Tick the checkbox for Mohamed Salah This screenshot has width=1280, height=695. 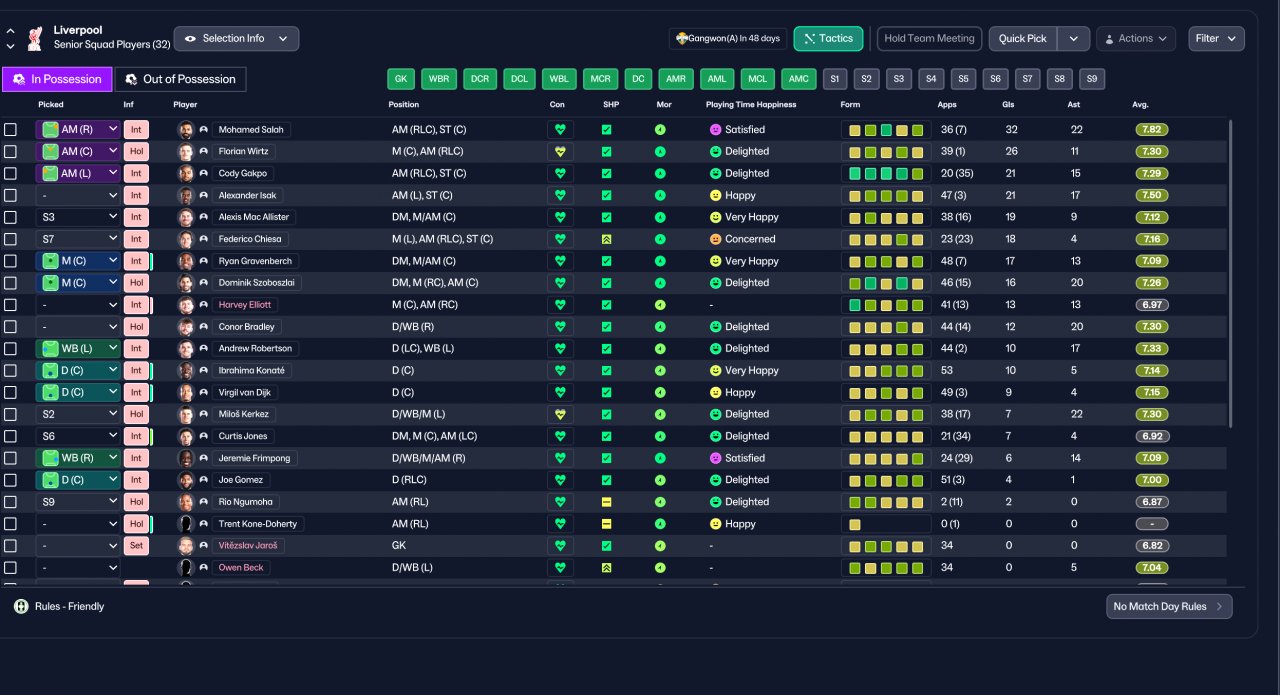pyautogui.click(x=10, y=130)
